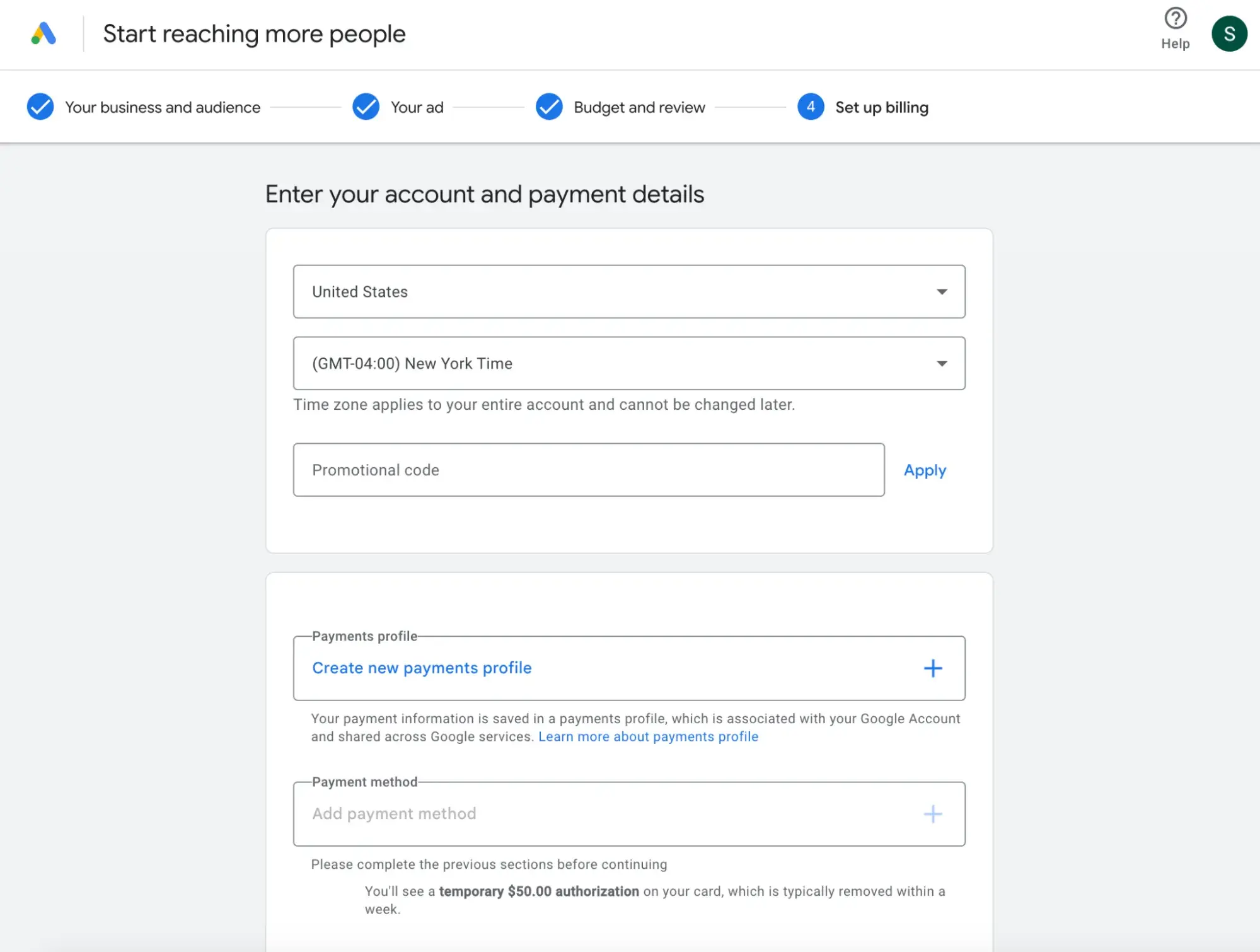The width and height of the screenshot is (1260, 952).
Task: Click the Google Ads logo icon
Action: coord(43,32)
